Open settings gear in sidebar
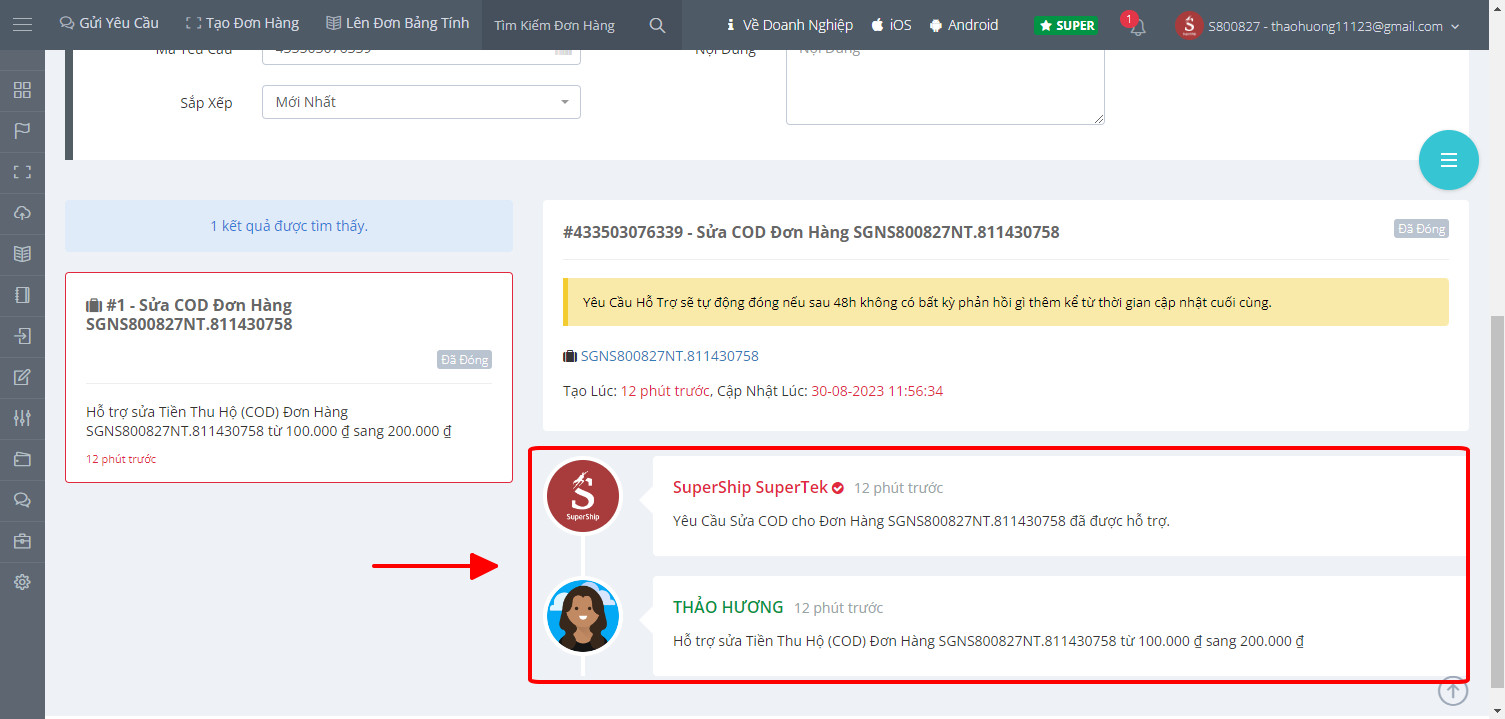Image resolution: width=1505 pixels, height=719 pixels. tap(22, 582)
